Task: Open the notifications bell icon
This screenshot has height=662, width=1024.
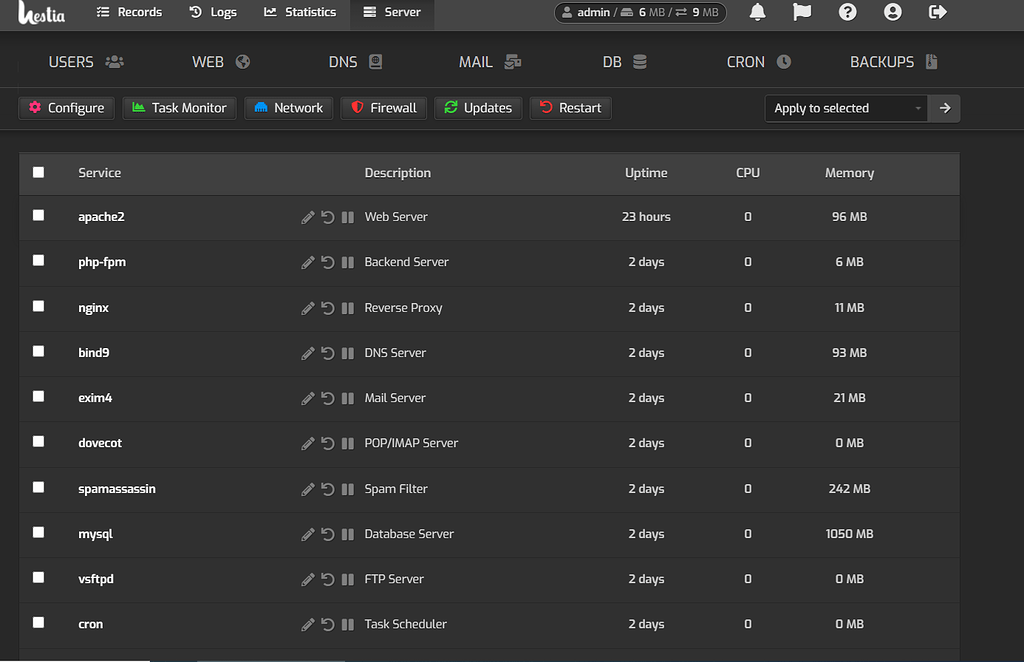Action: pyautogui.click(x=758, y=12)
